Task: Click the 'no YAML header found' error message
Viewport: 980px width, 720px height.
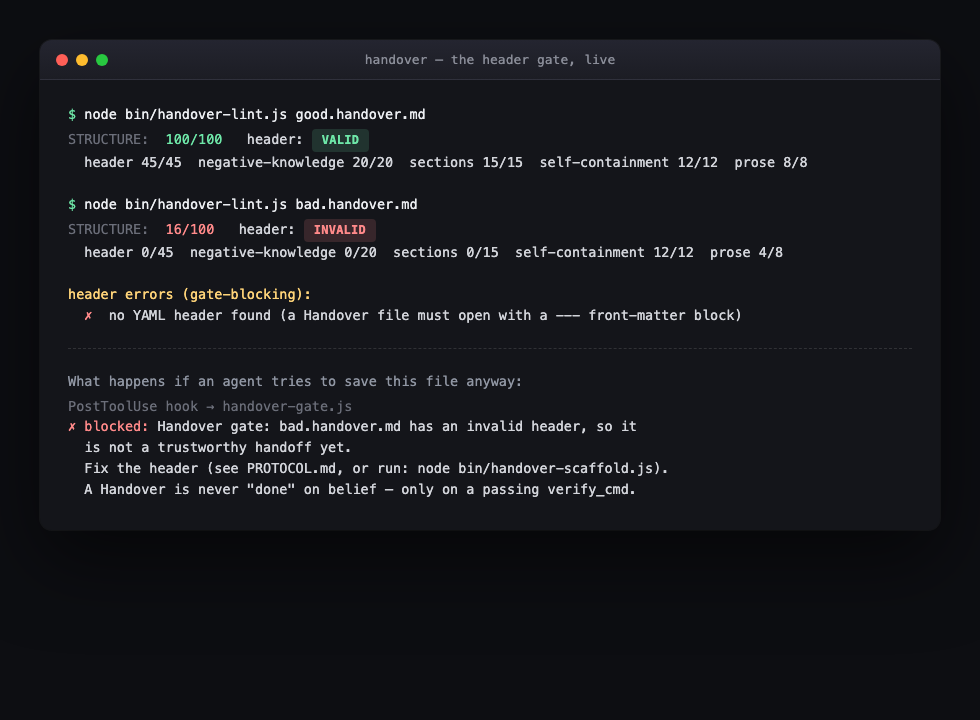Action: click(x=425, y=316)
